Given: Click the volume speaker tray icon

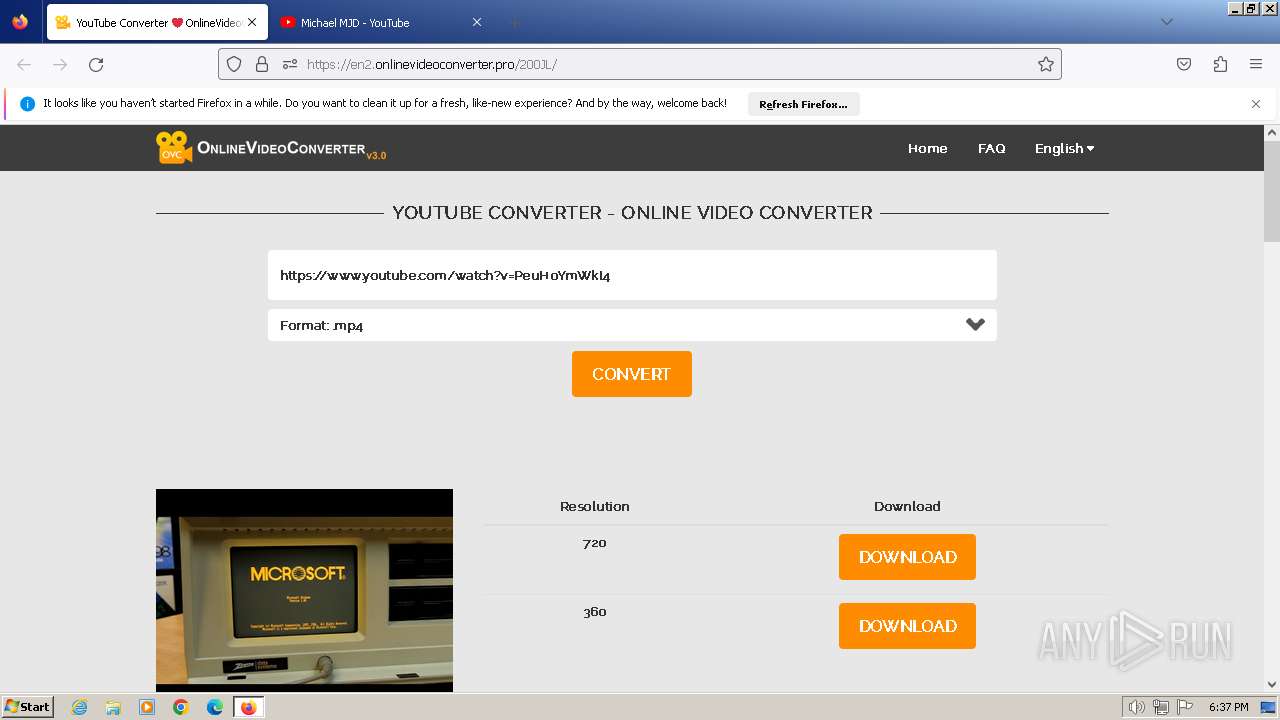Looking at the screenshot, I should pos(1137,707).
